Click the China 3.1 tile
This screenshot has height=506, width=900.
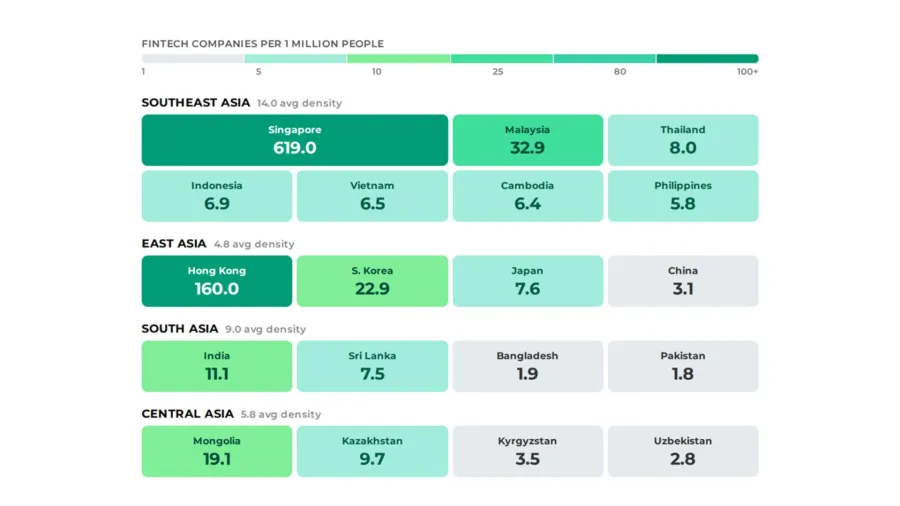(683, 281)
